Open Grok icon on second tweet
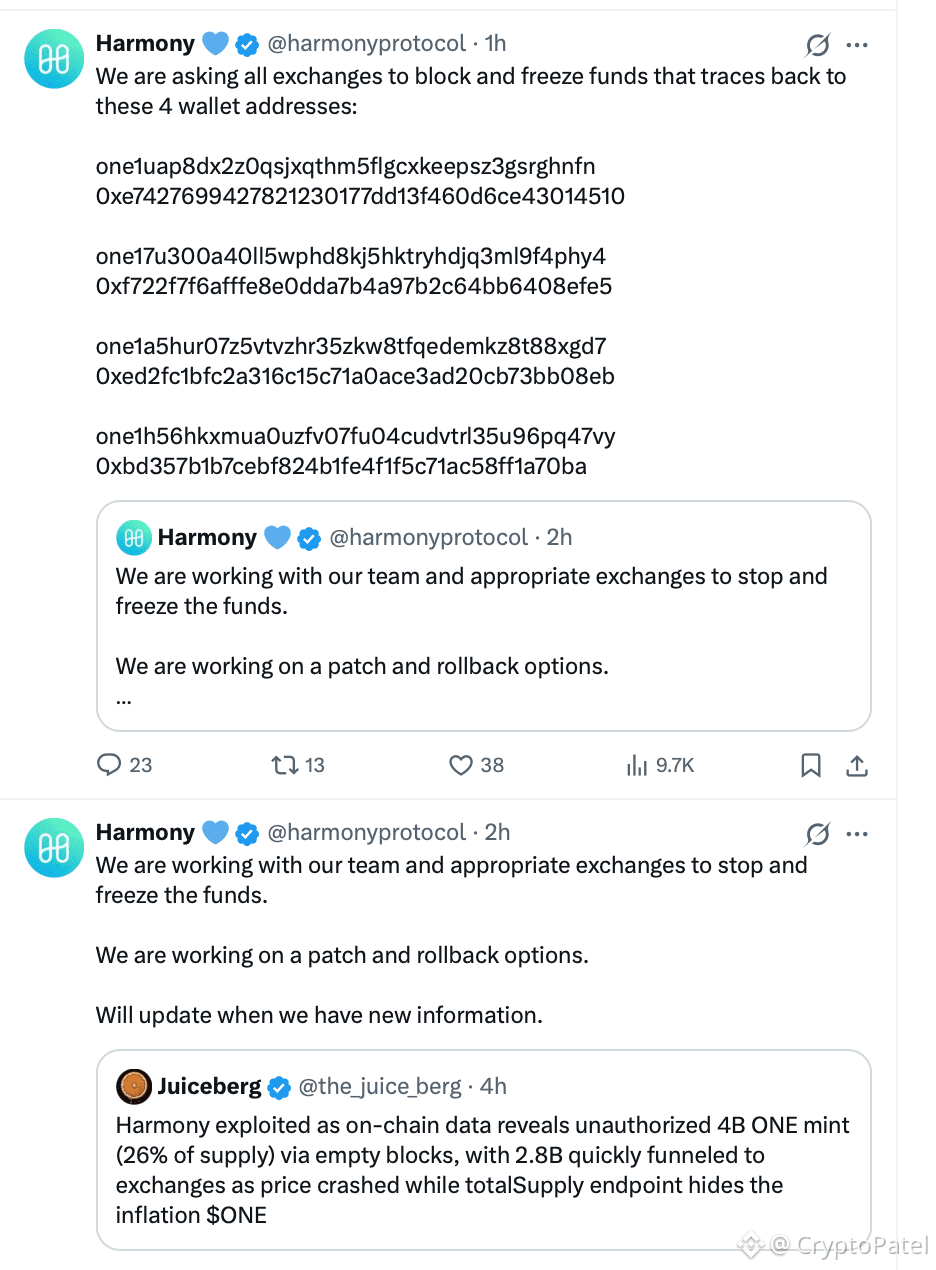The image size is (936, 1270). (817, 834)
